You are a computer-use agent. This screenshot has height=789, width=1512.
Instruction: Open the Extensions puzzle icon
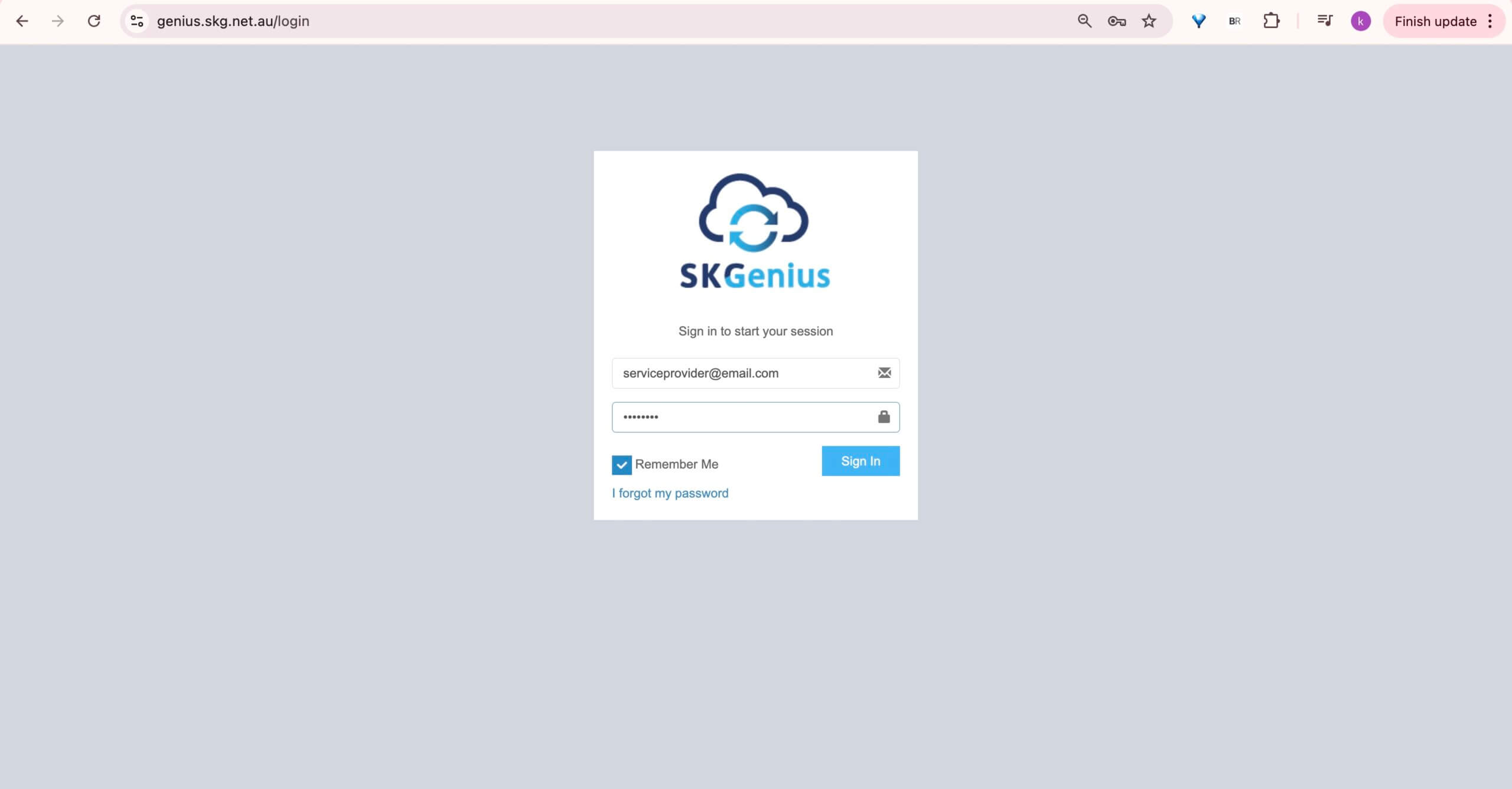coord(1271,21)
